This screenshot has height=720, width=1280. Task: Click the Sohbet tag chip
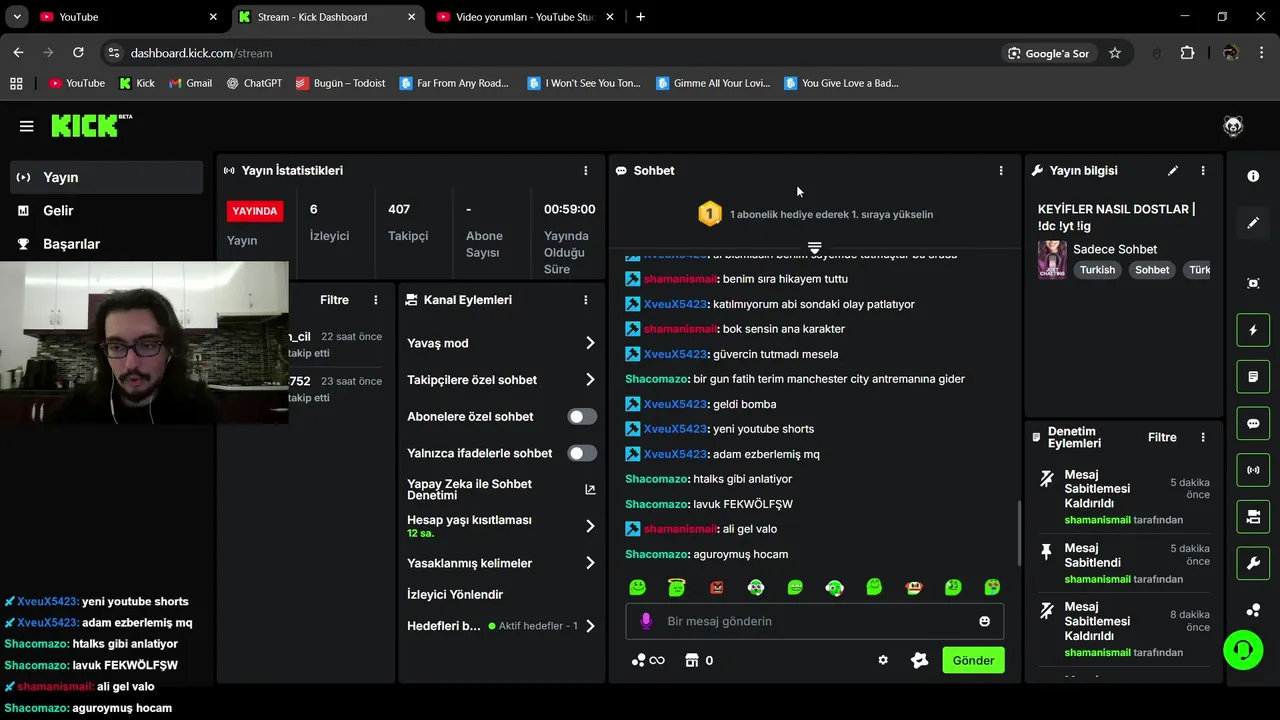1152,270
